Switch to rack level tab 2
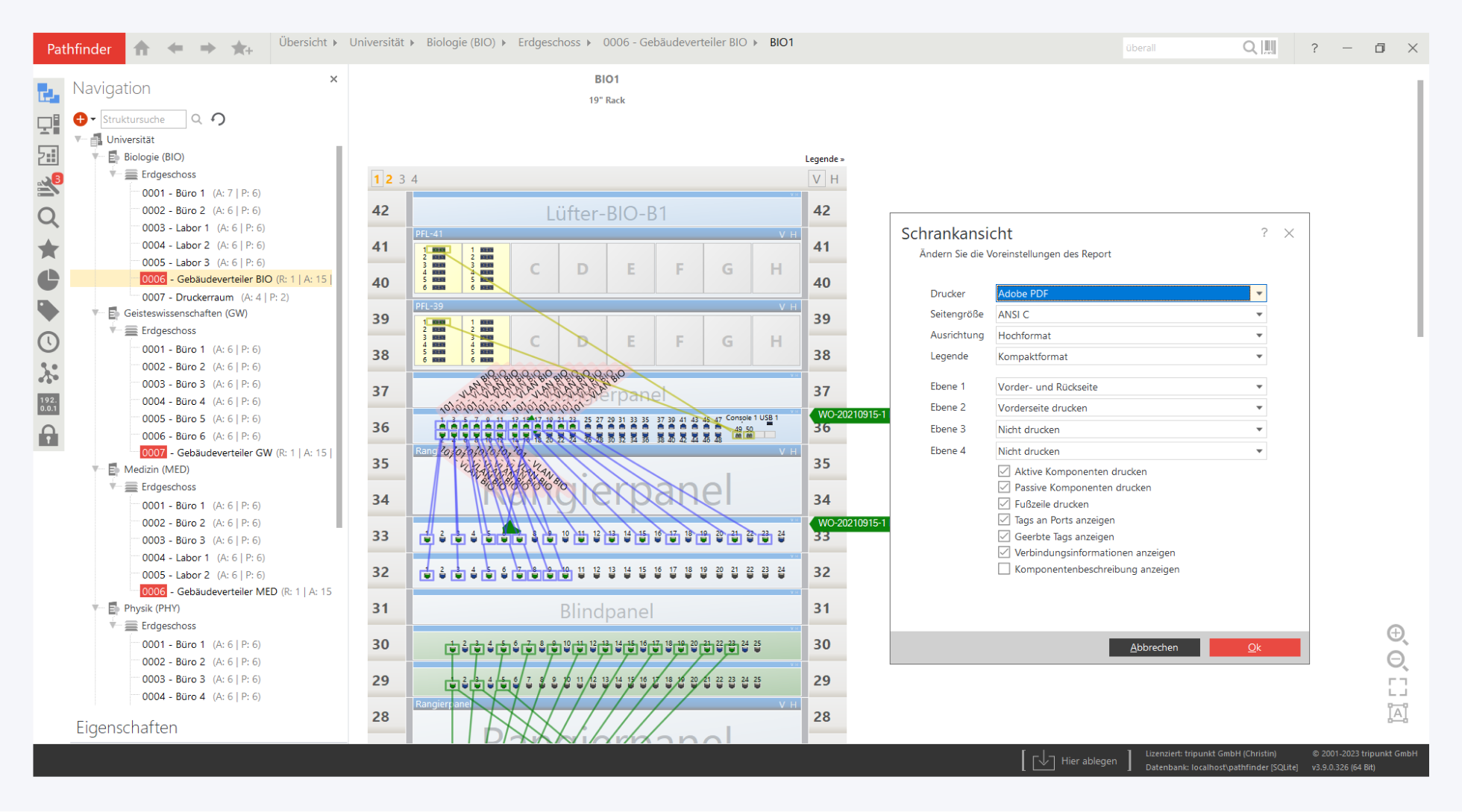Screen dimensions: 1462x812 tap(389, 179)
